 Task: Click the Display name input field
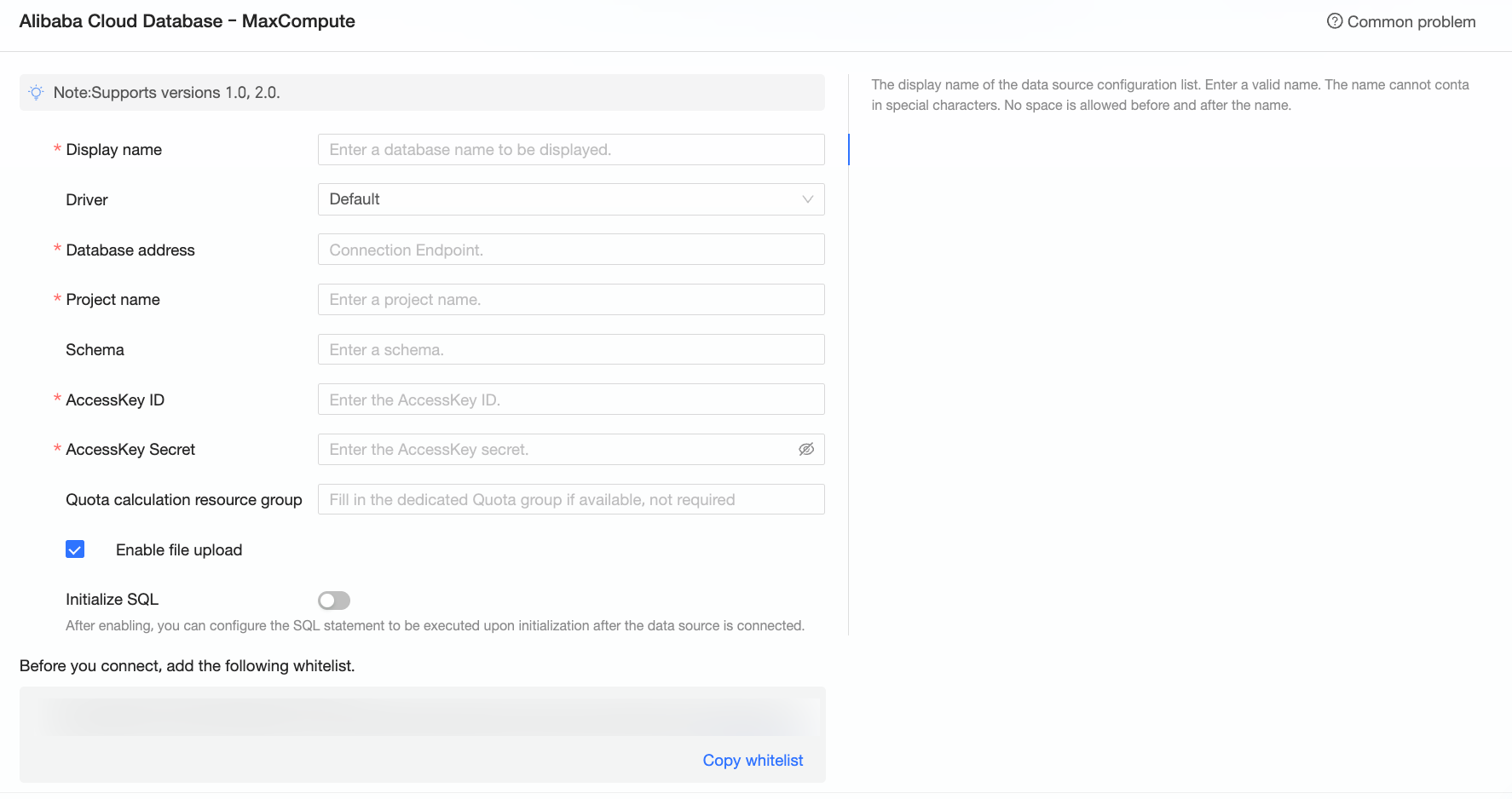570,150
